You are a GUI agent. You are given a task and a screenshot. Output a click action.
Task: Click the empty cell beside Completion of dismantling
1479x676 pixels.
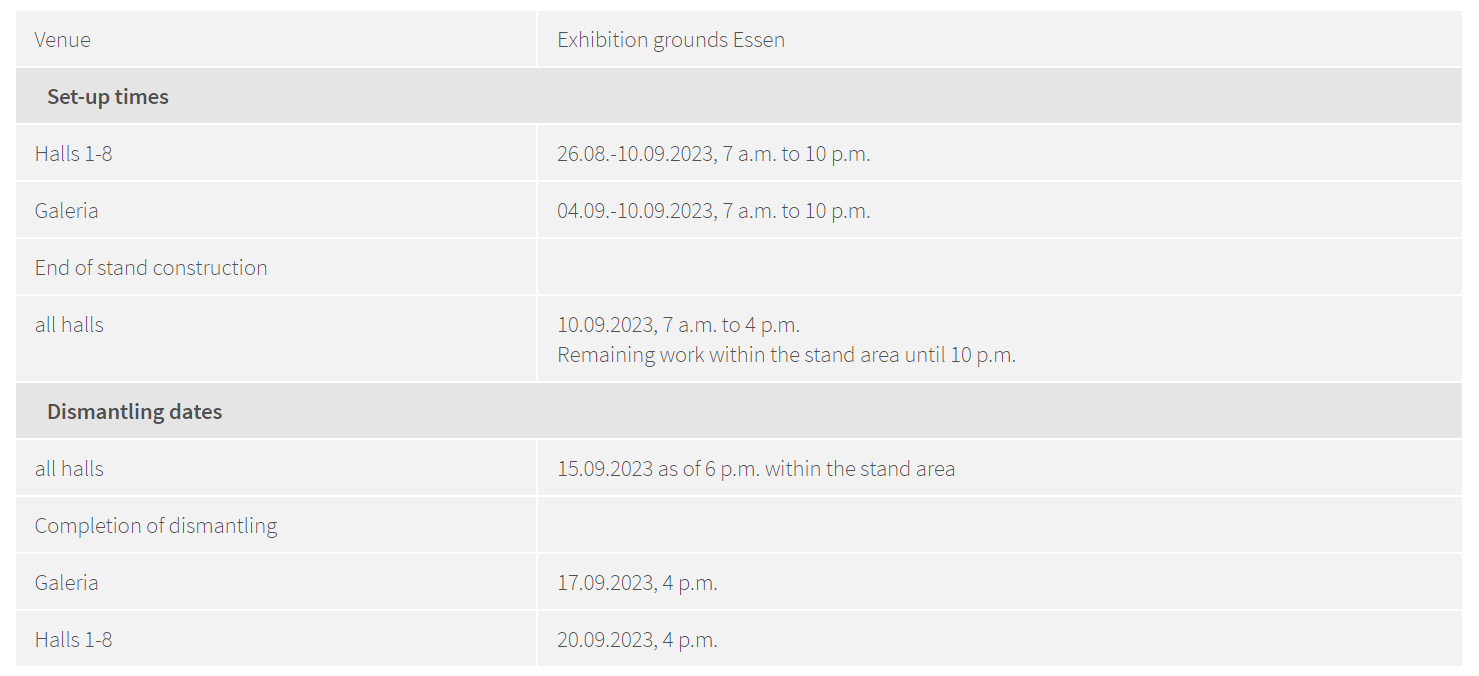coord(1000,525)
